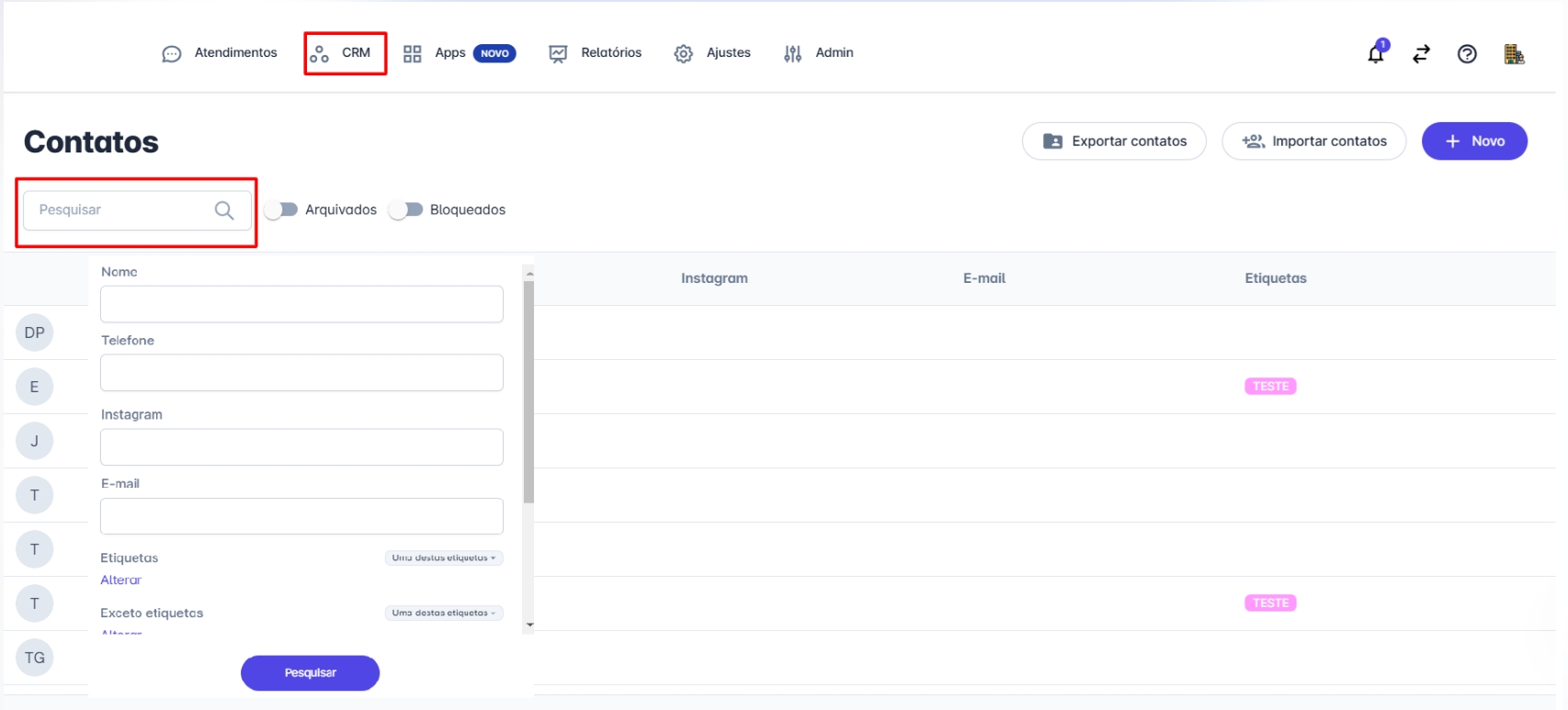Viewport: 1568px width, 710px height.
Task: Click the DP contact avatar
Action: coord(35,332)
